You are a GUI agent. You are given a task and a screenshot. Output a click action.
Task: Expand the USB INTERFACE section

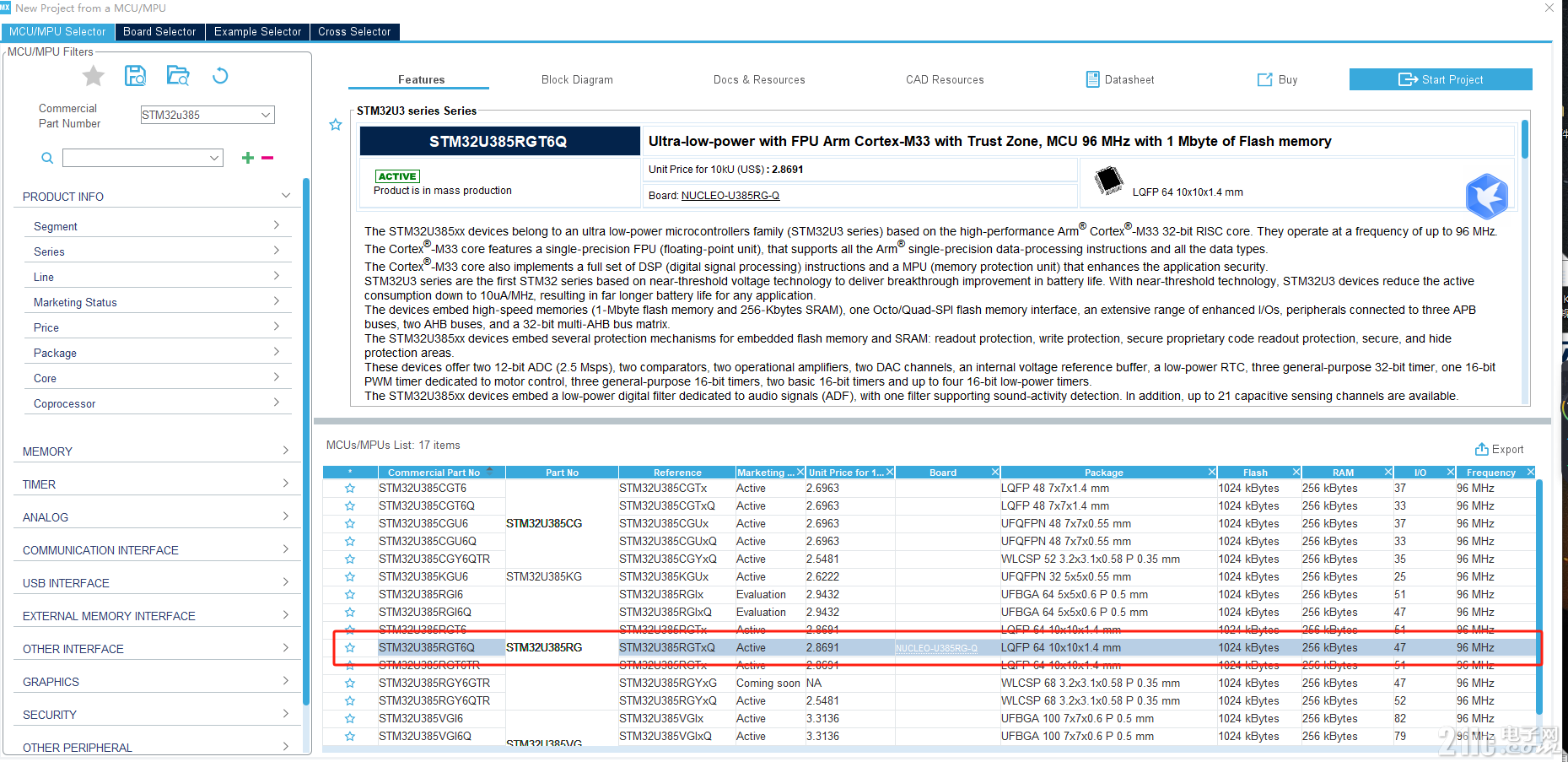(286, 582)
